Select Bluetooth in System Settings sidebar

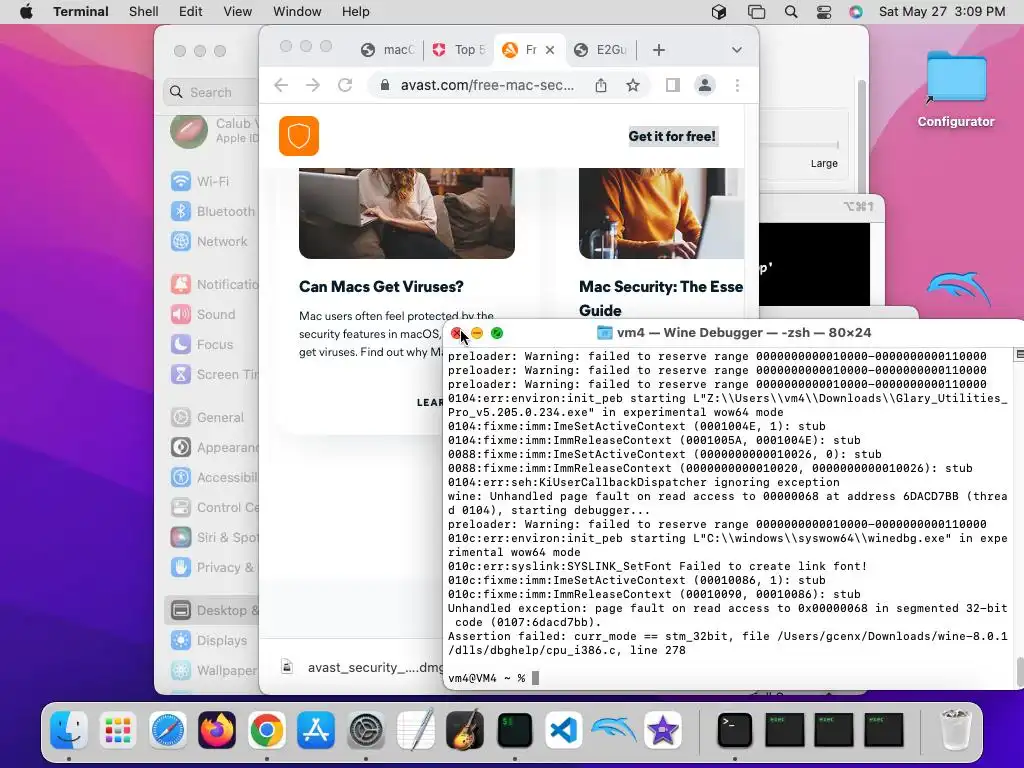coord(212,212)
